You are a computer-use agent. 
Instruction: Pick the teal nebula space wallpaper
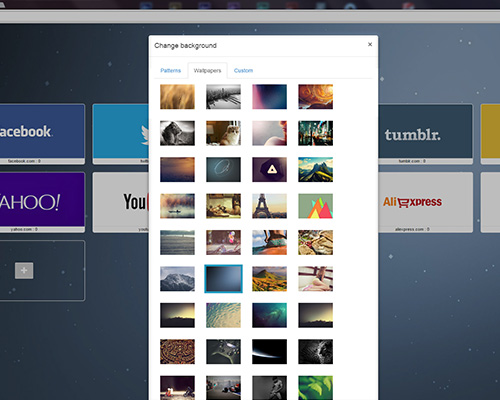[x=269, y=315]
